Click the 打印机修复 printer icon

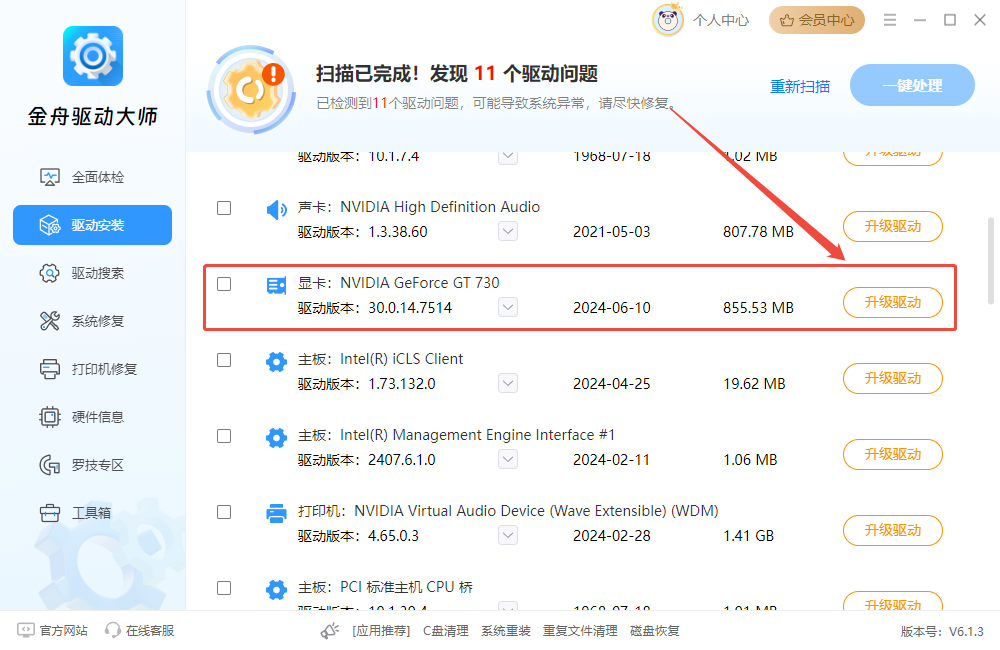point(50,369)
